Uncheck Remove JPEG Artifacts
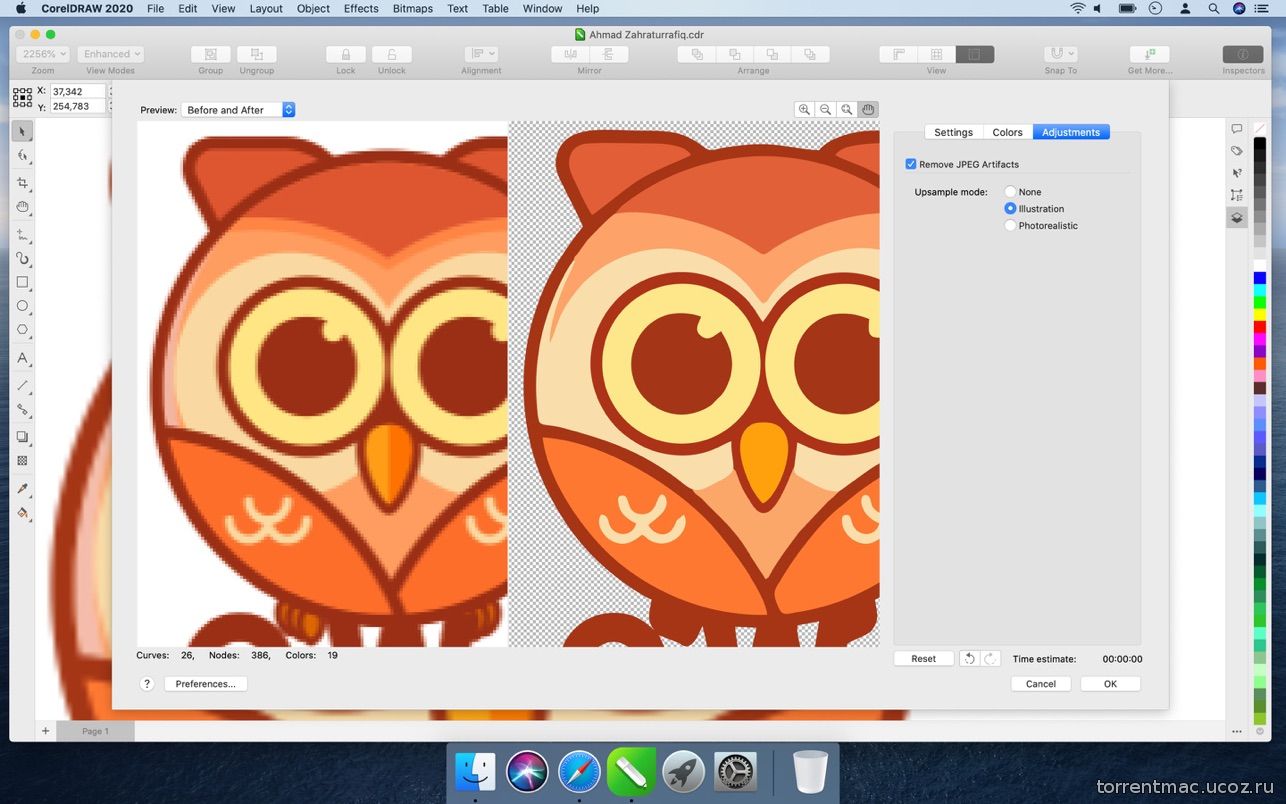The image size is (1286, 804). point(911,164)
